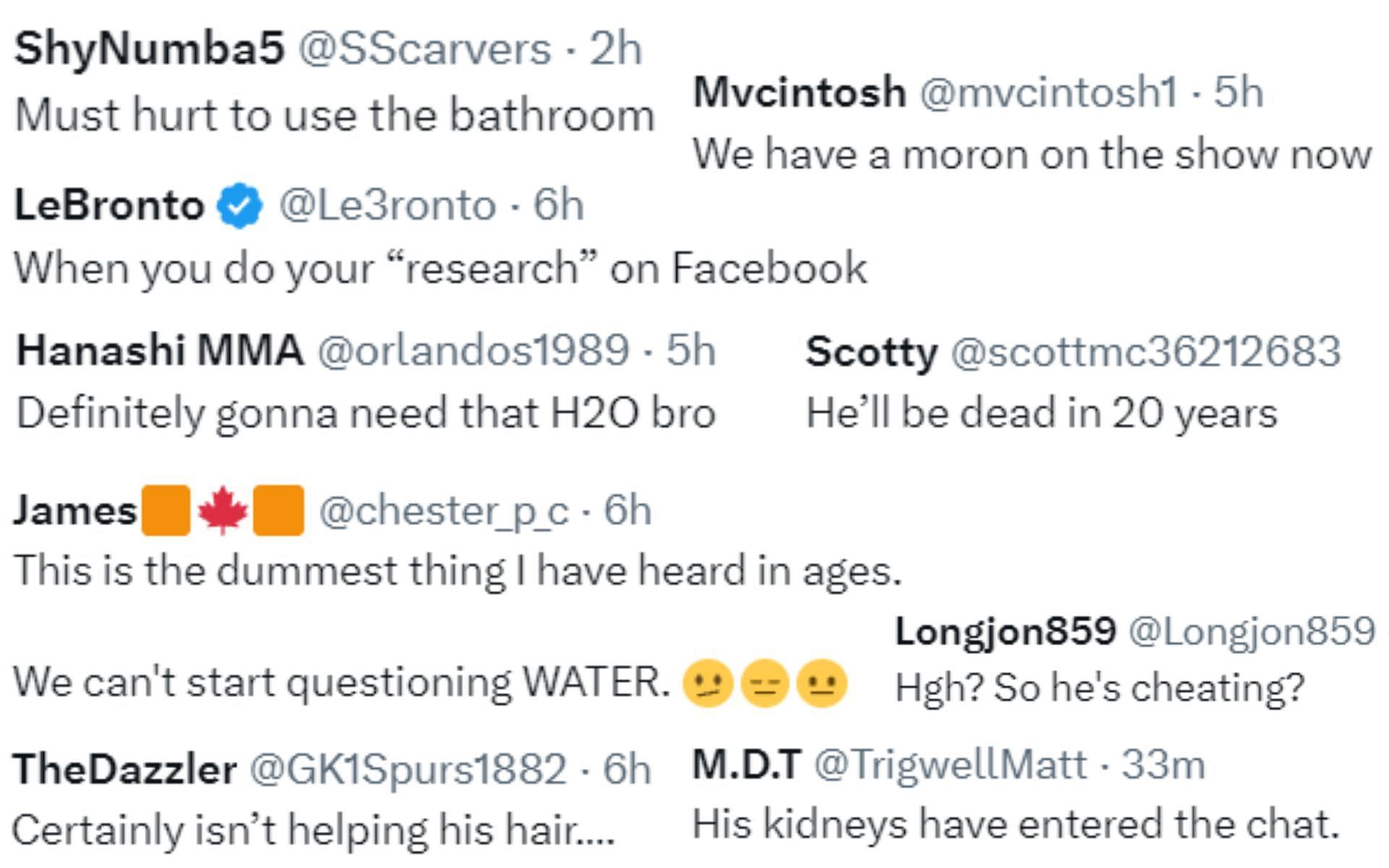Open the @chester_p_c handle
Viewport: 1389px width, 868px height.
443,511
